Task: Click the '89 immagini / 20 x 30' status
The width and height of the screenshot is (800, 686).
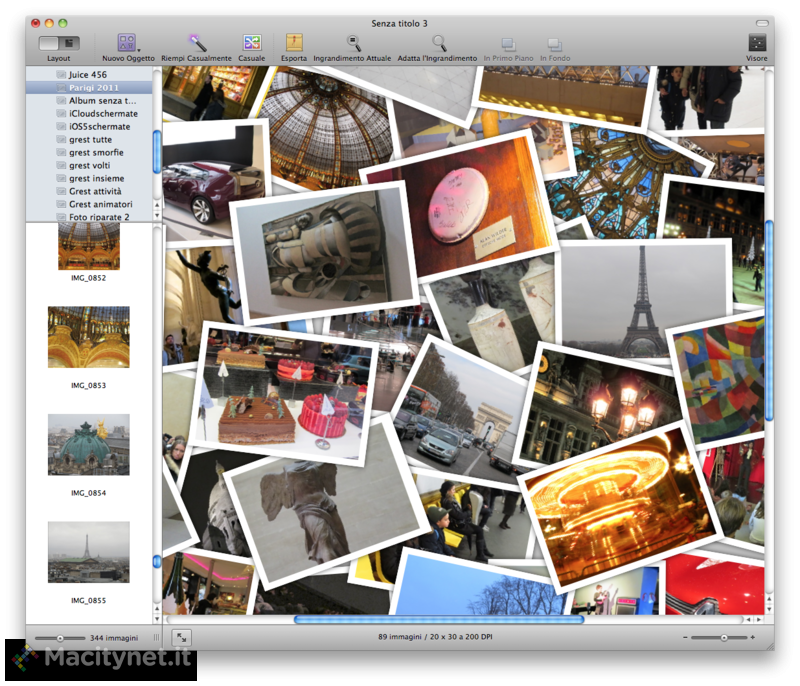Action: [x=435, y=637]
